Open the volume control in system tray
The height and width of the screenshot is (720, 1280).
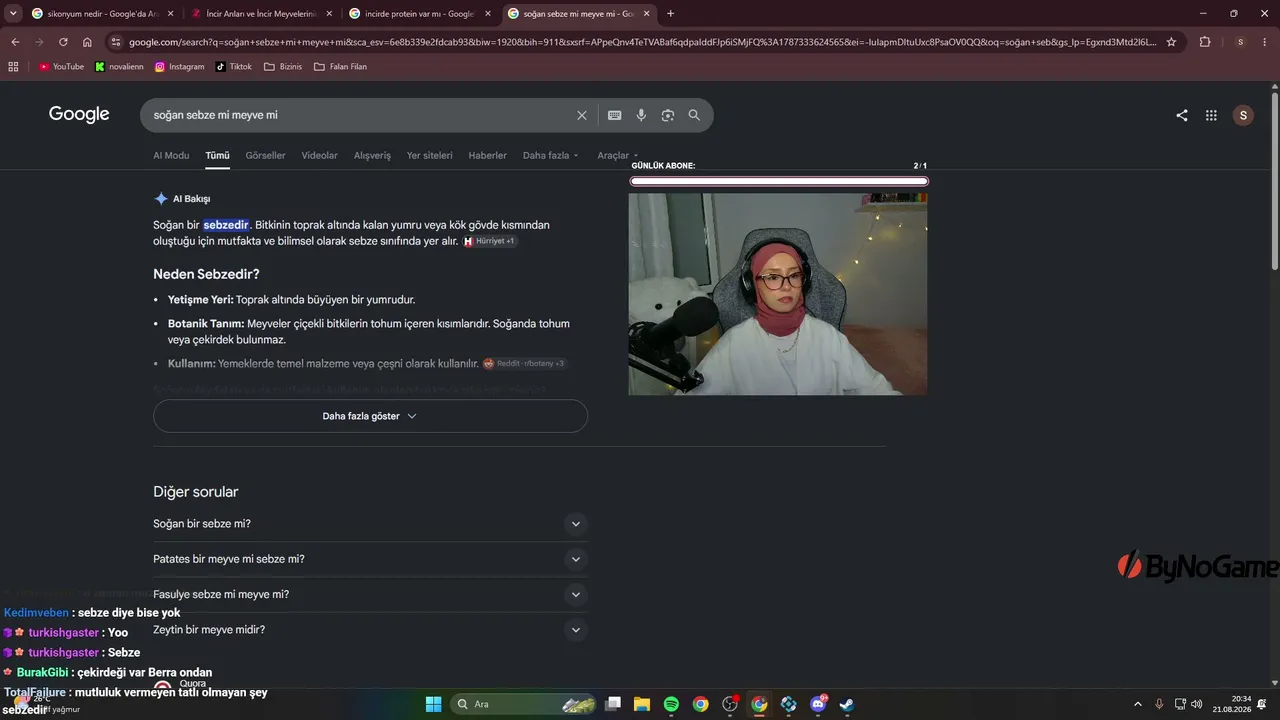[1197, 704]
